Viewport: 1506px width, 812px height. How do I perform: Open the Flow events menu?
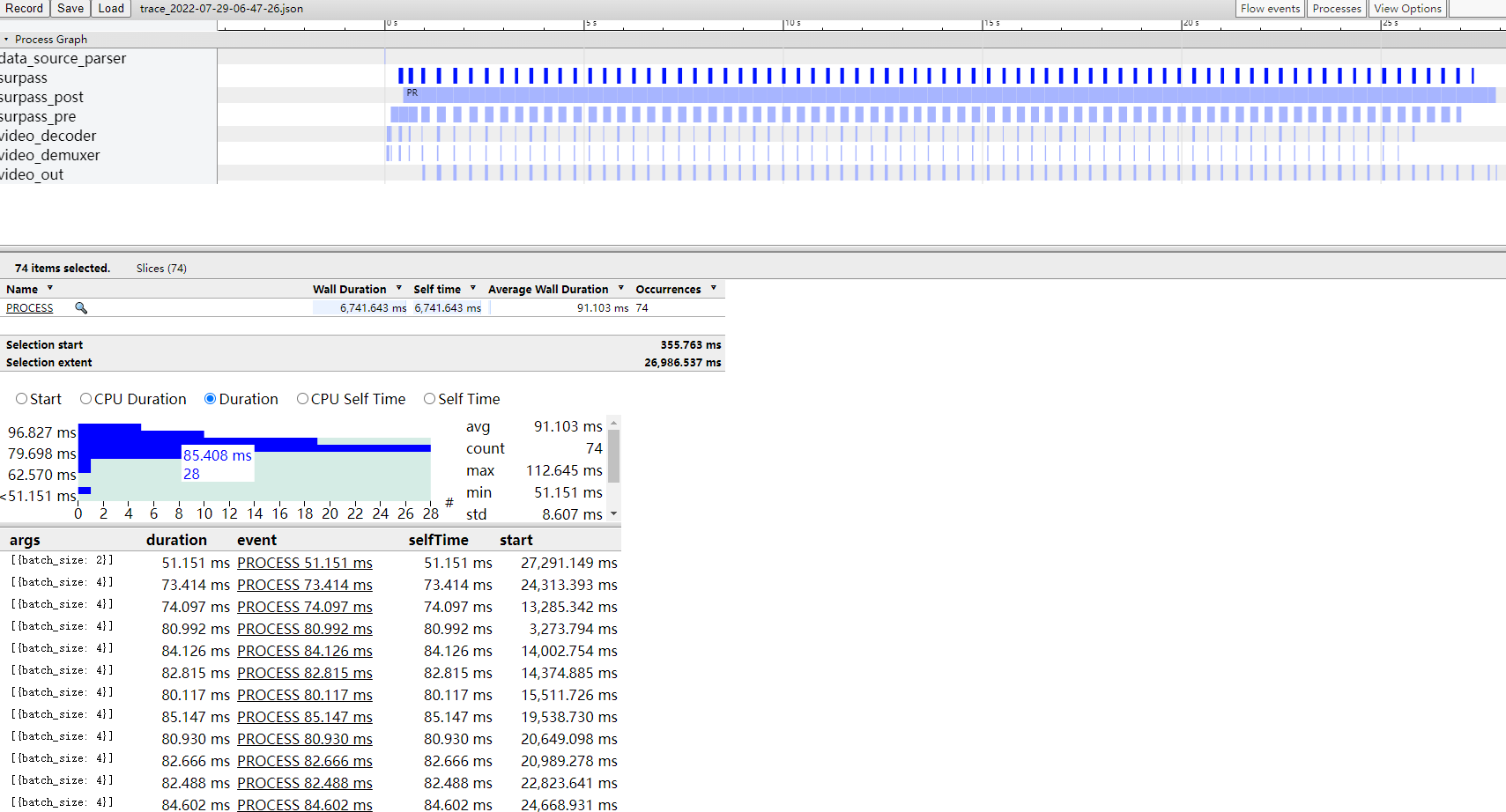(1270, 9)
